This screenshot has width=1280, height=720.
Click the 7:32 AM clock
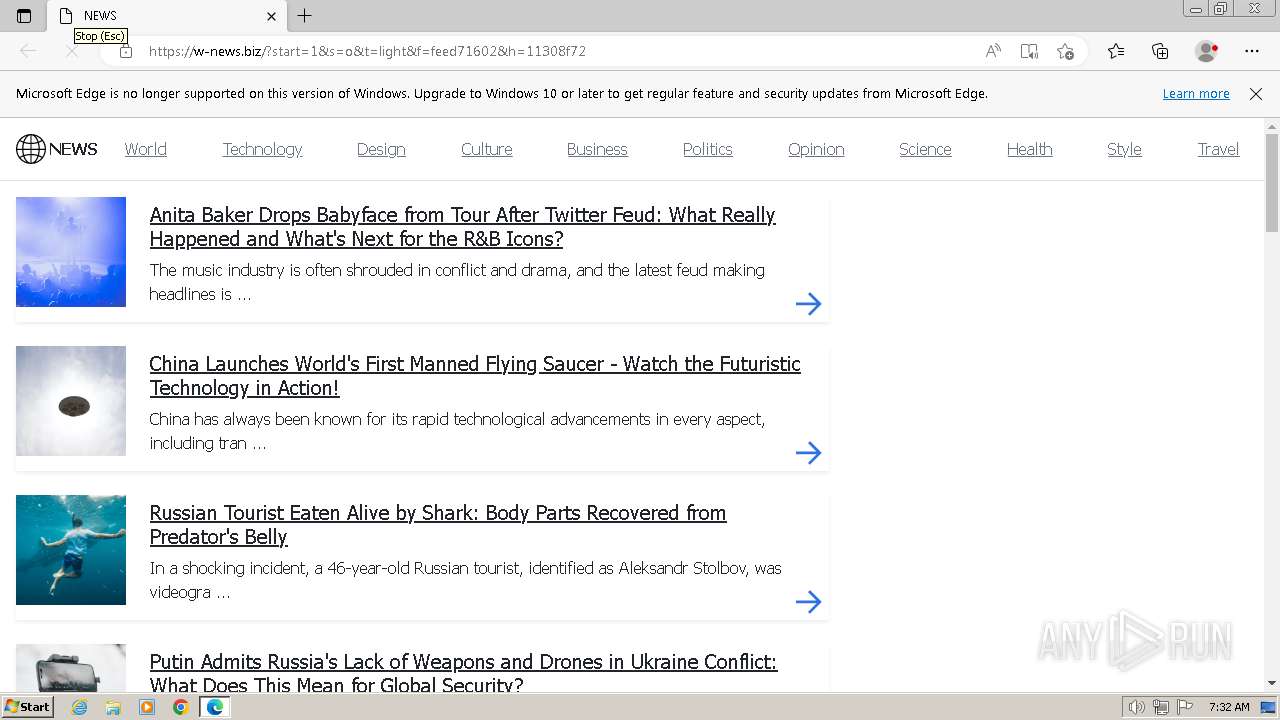tap(1229, 707)
